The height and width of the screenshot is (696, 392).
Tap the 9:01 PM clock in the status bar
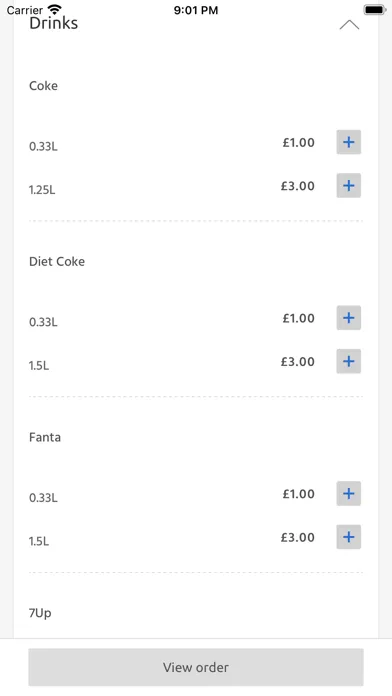[196, 10]
